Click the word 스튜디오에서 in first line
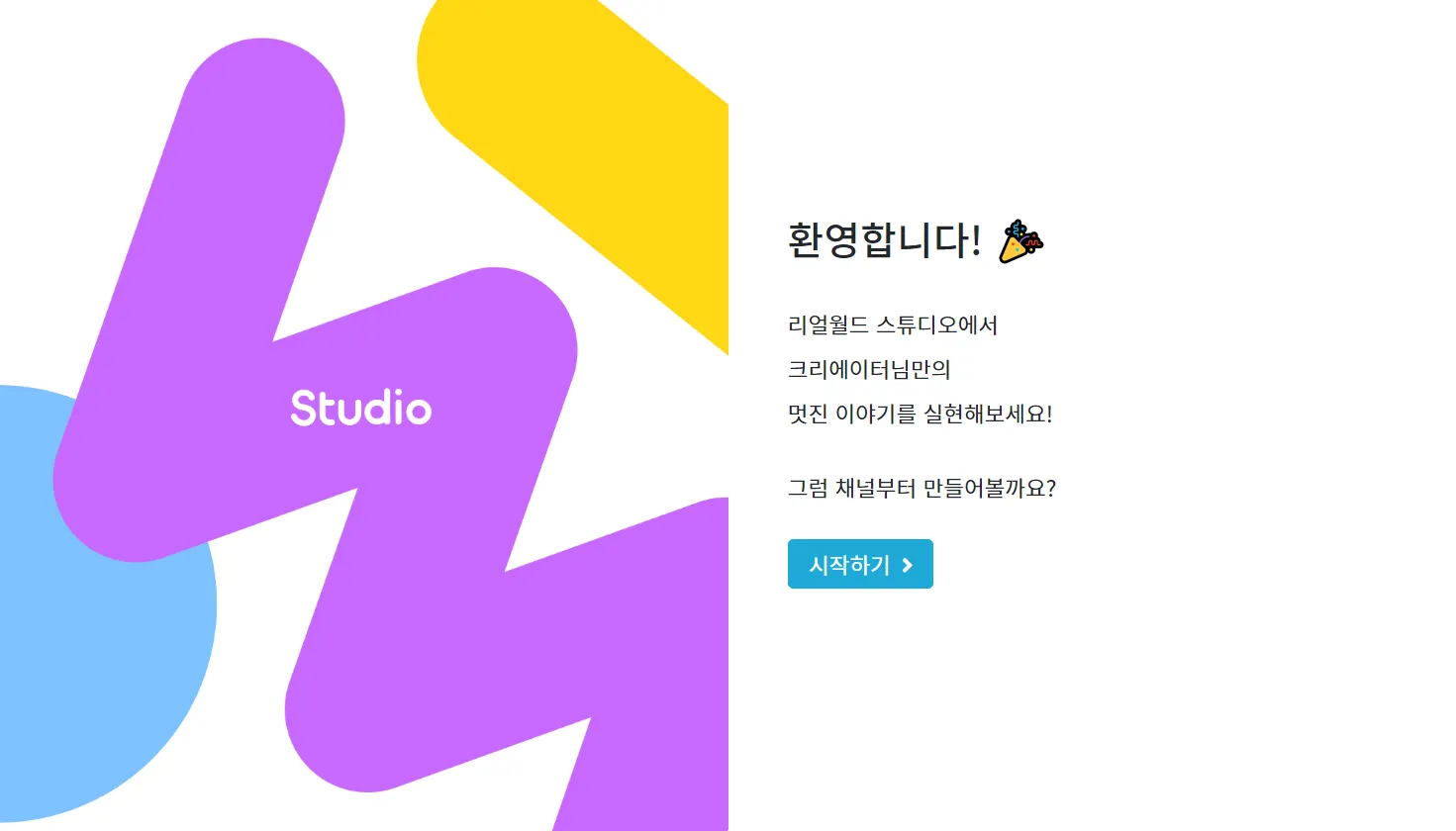Screen dimensions: 1456x831 pyautogui.click(x=937, y=324)
